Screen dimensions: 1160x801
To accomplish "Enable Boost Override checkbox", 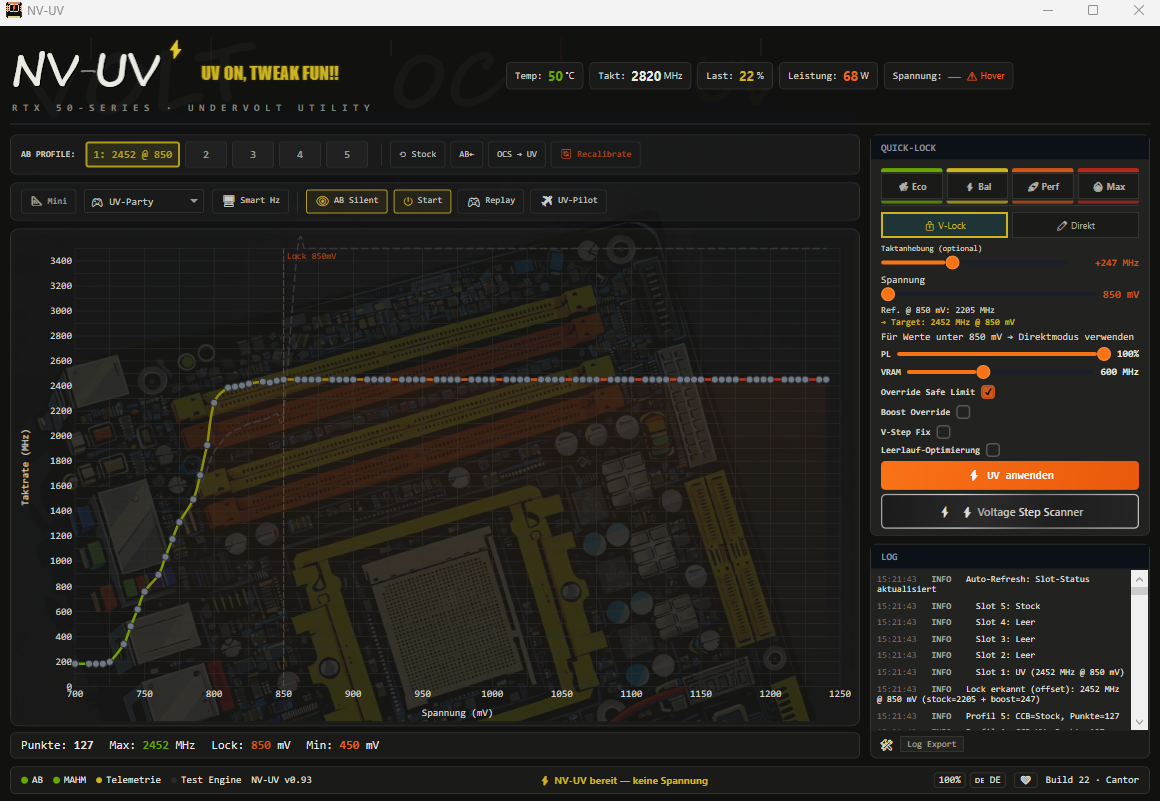I will click(x=963, y=412).
